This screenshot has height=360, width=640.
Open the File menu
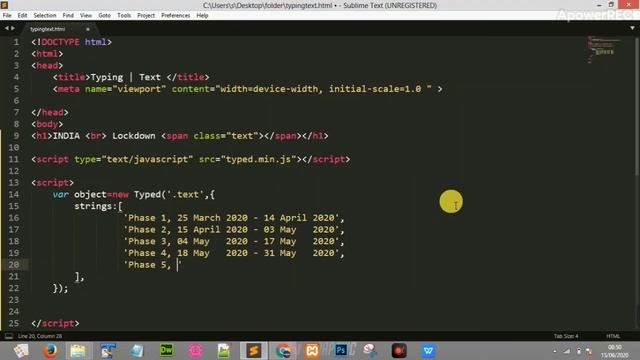click(7, 16)
